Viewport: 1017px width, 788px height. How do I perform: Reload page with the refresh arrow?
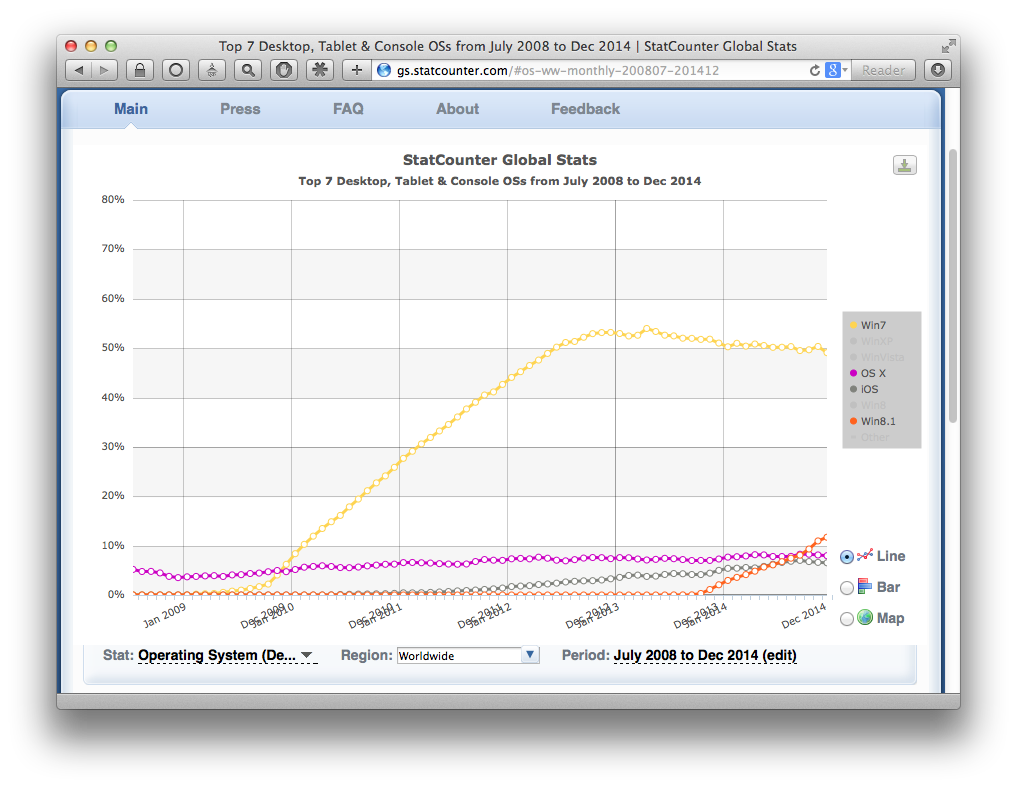pos(815,70)
